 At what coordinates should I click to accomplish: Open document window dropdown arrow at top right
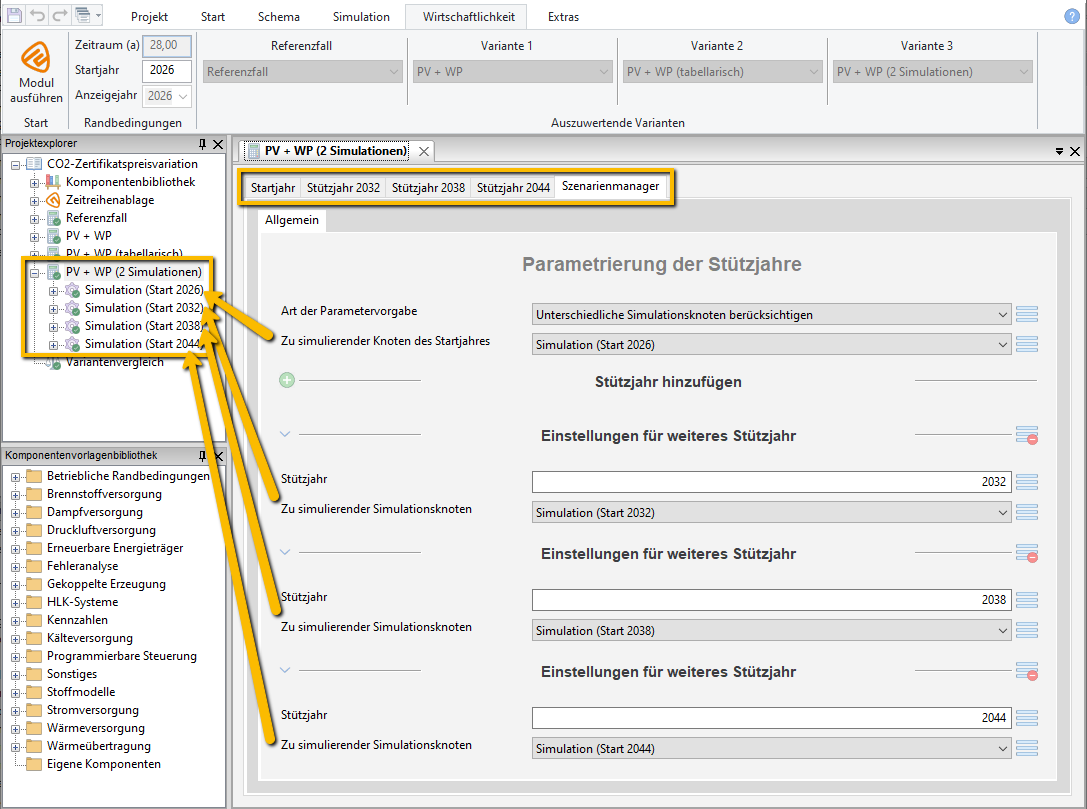coord(1059,151)
